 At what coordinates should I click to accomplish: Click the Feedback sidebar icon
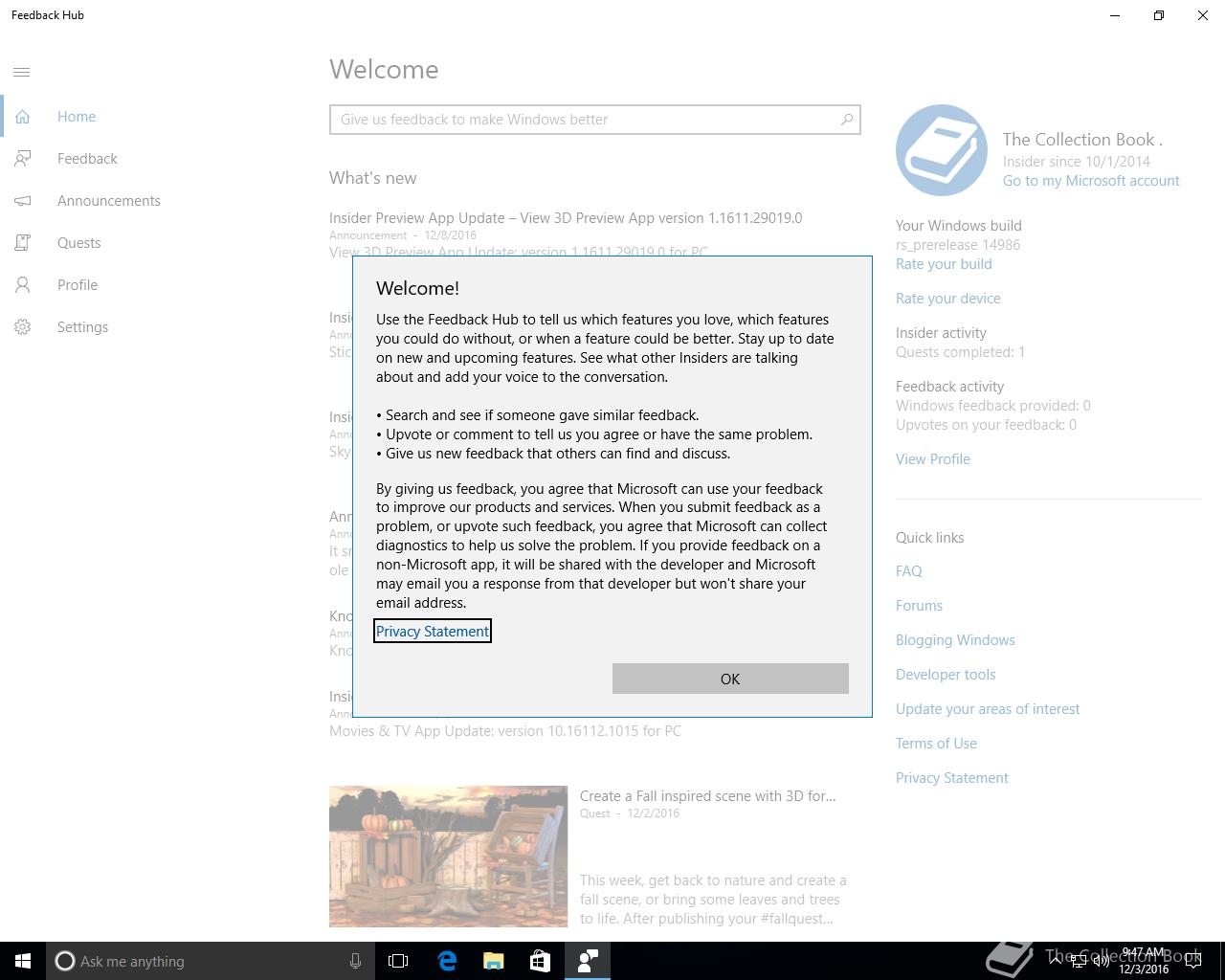pyautogui.click(x=22, y=159)
